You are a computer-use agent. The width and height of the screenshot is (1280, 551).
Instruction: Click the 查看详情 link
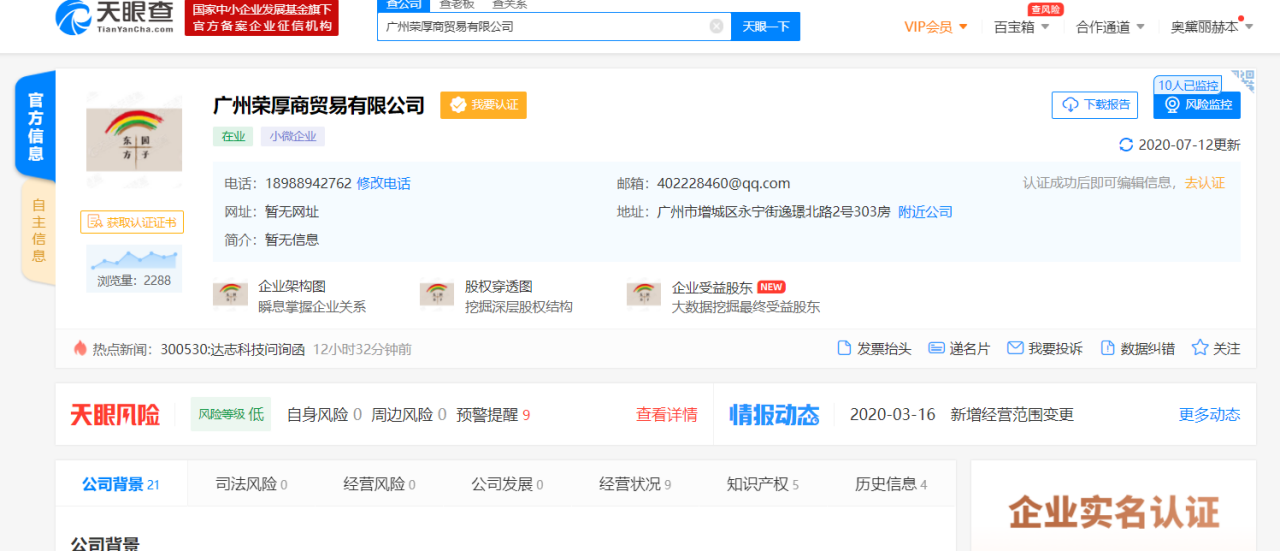pyautogui.click(x=667, y=414)
